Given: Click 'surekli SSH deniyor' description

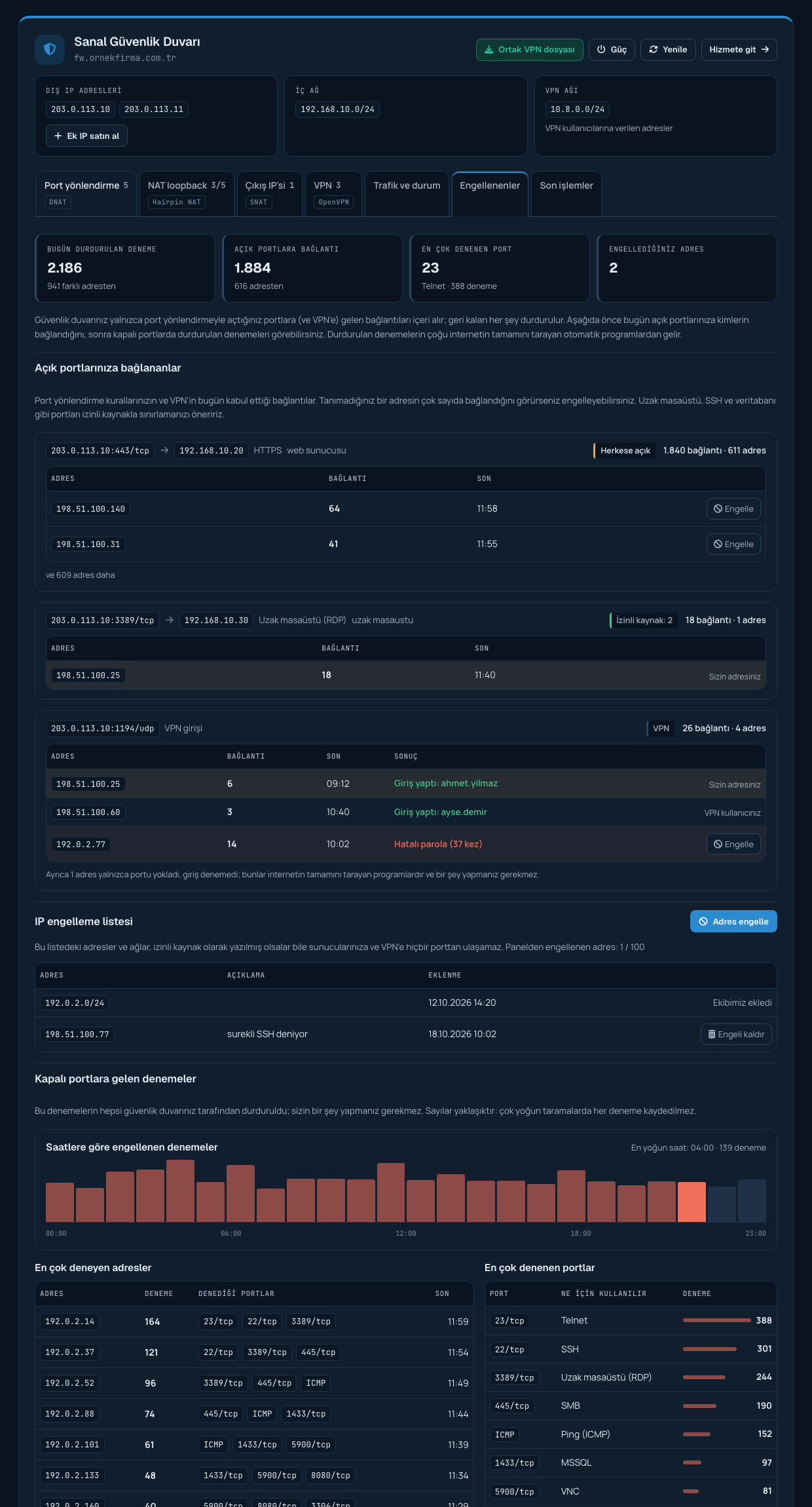Looking at the screenshot, I should click(x=267, y=1035).
